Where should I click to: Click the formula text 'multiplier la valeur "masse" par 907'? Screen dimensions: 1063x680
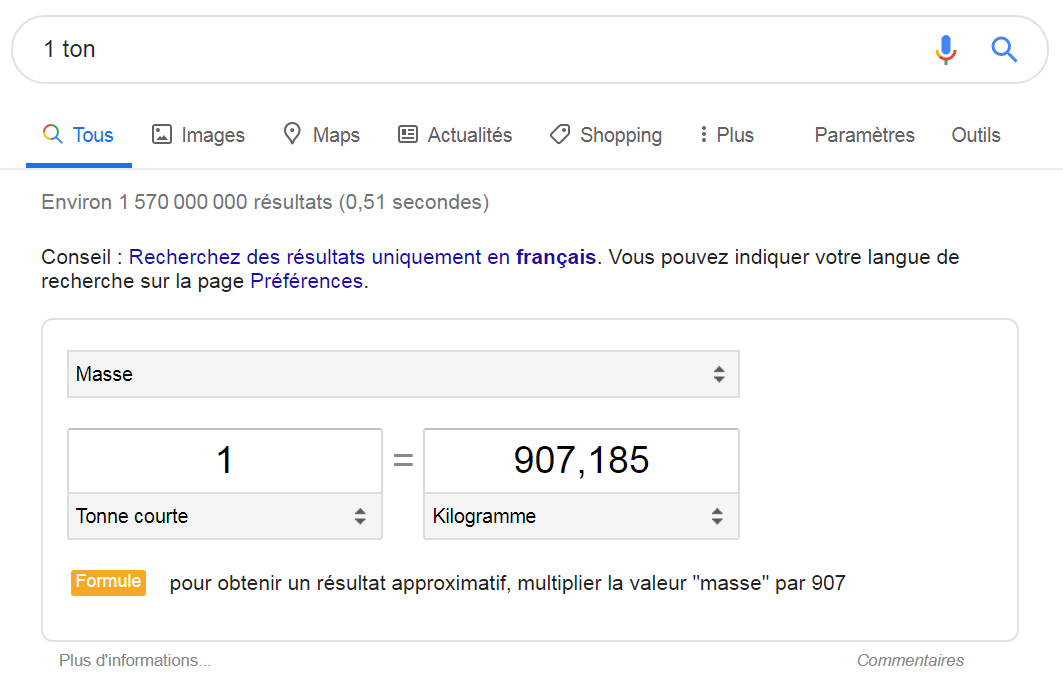pos(681,583)
